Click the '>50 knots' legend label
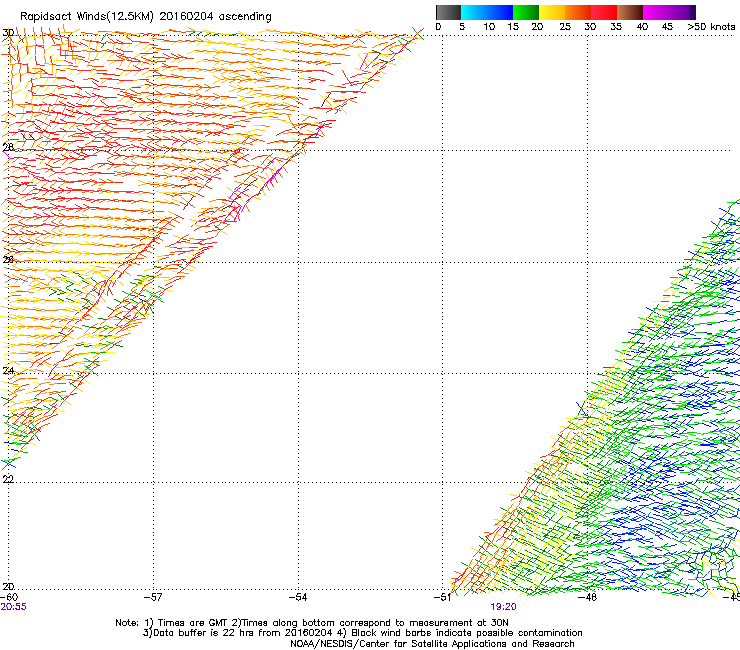 711,27
